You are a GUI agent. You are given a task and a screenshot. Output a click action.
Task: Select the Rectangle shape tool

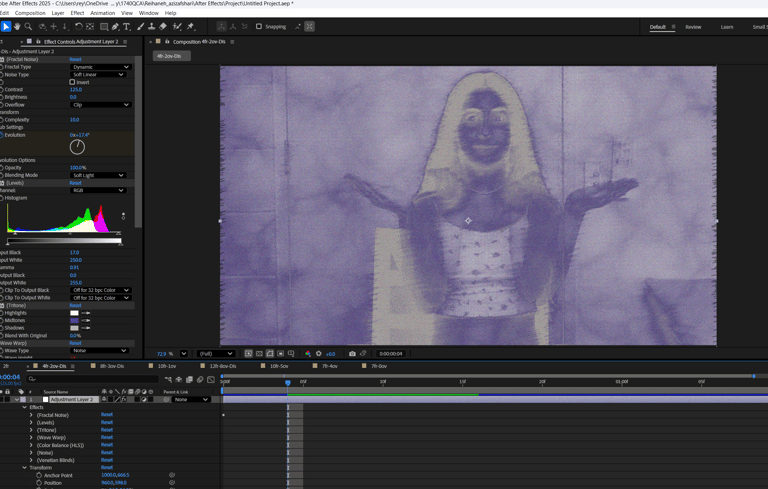[x=104, y=26]
